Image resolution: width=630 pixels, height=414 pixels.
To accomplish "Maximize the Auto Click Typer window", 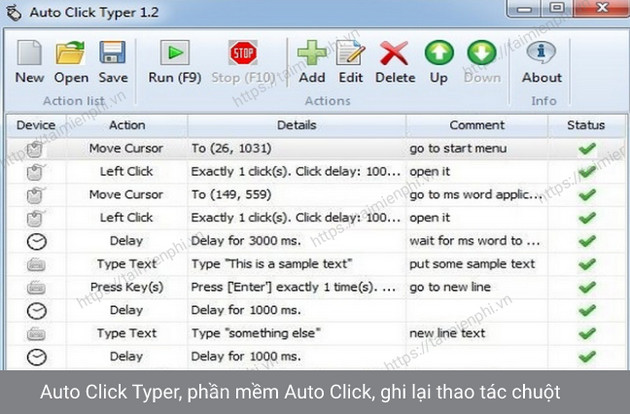I will (557, 9).
